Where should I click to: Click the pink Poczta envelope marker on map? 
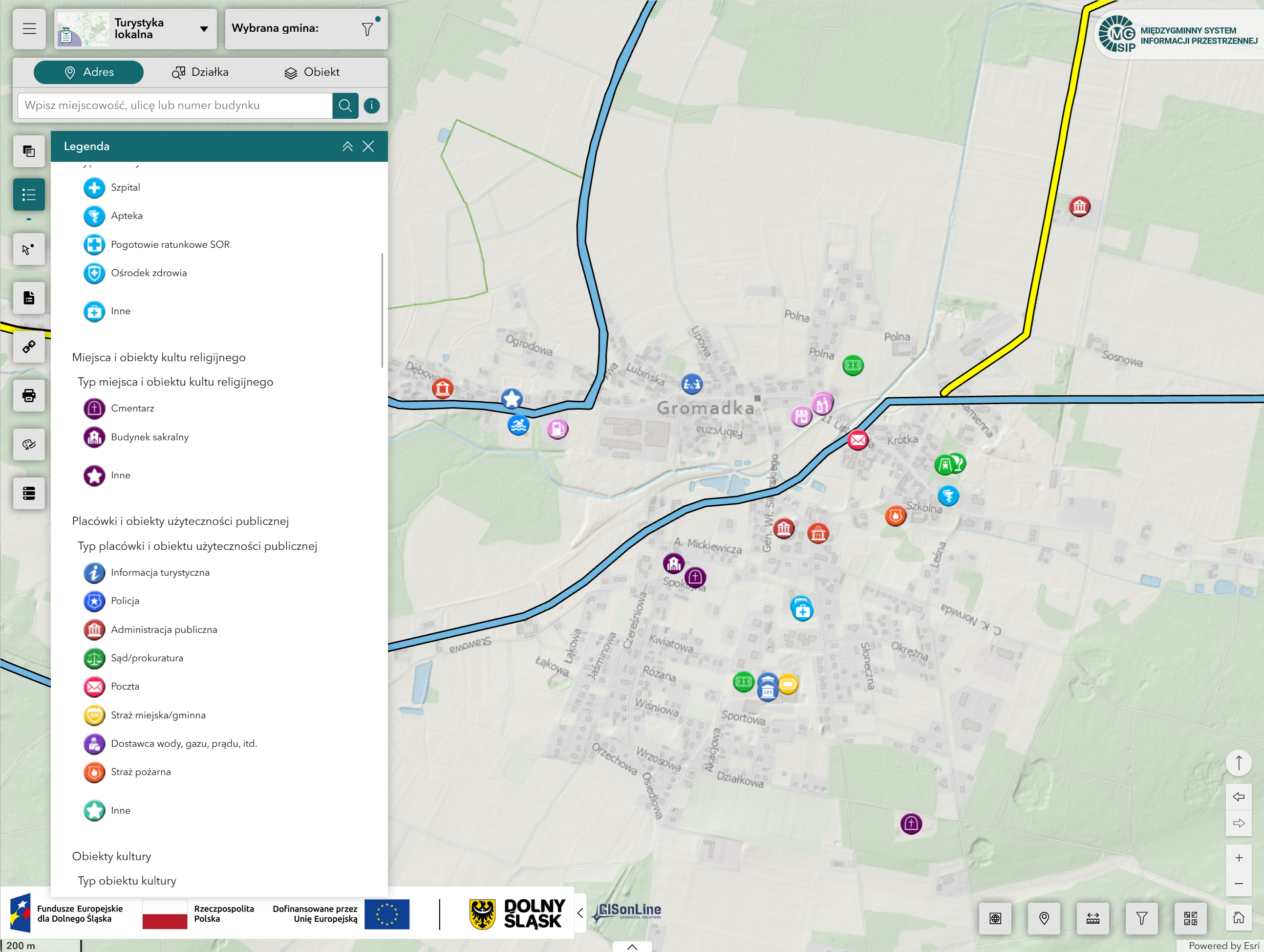coord(857,440)
